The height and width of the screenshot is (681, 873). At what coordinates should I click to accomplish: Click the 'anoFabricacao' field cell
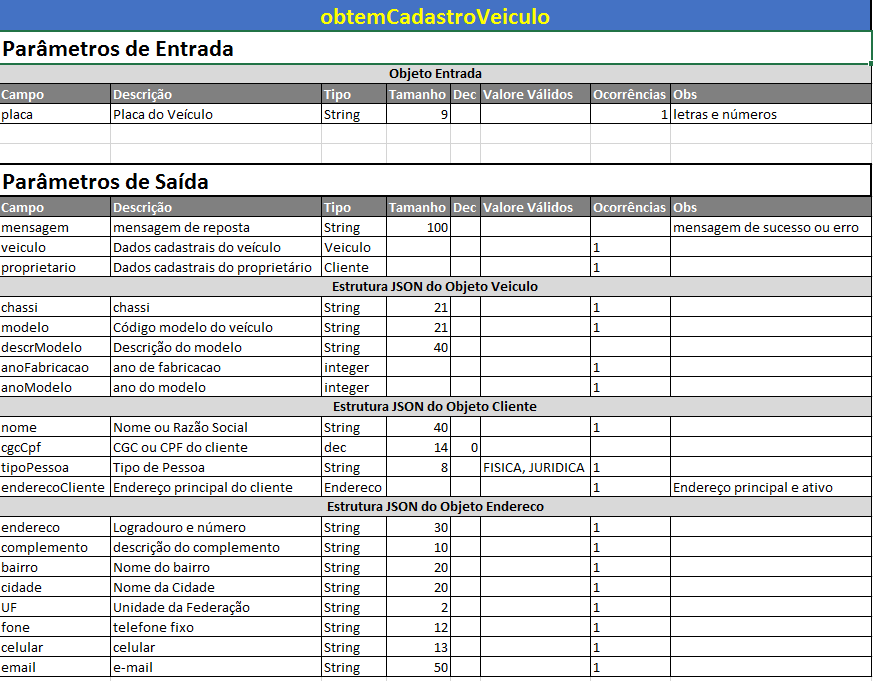point(55,368)
